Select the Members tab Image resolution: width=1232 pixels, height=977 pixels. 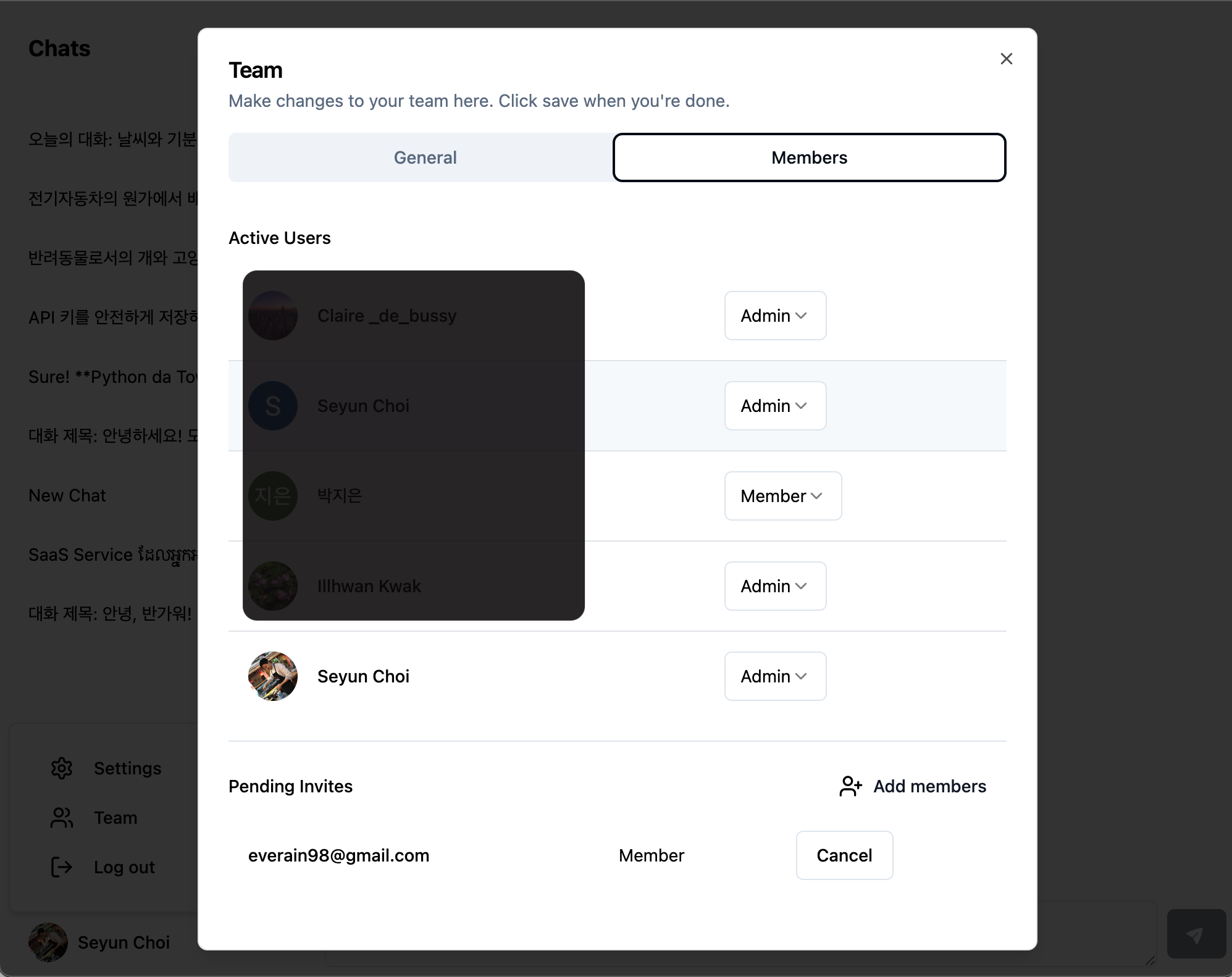809,157
